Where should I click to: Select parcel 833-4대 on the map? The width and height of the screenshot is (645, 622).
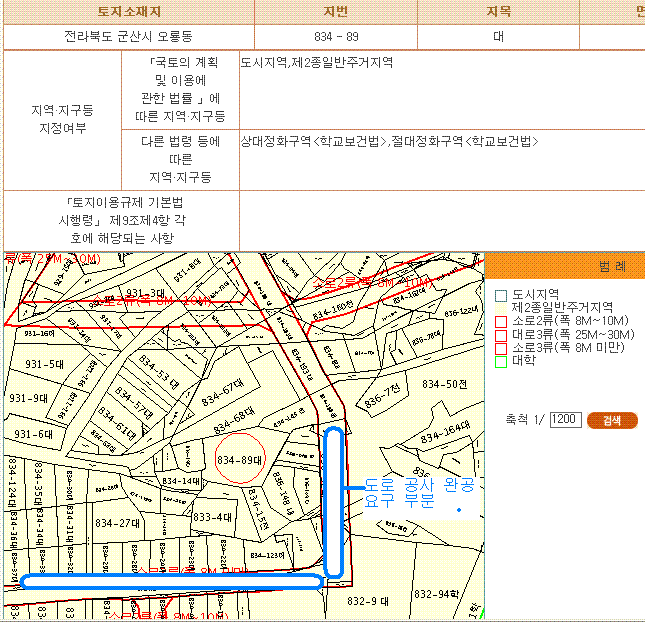tap(212, 517)
